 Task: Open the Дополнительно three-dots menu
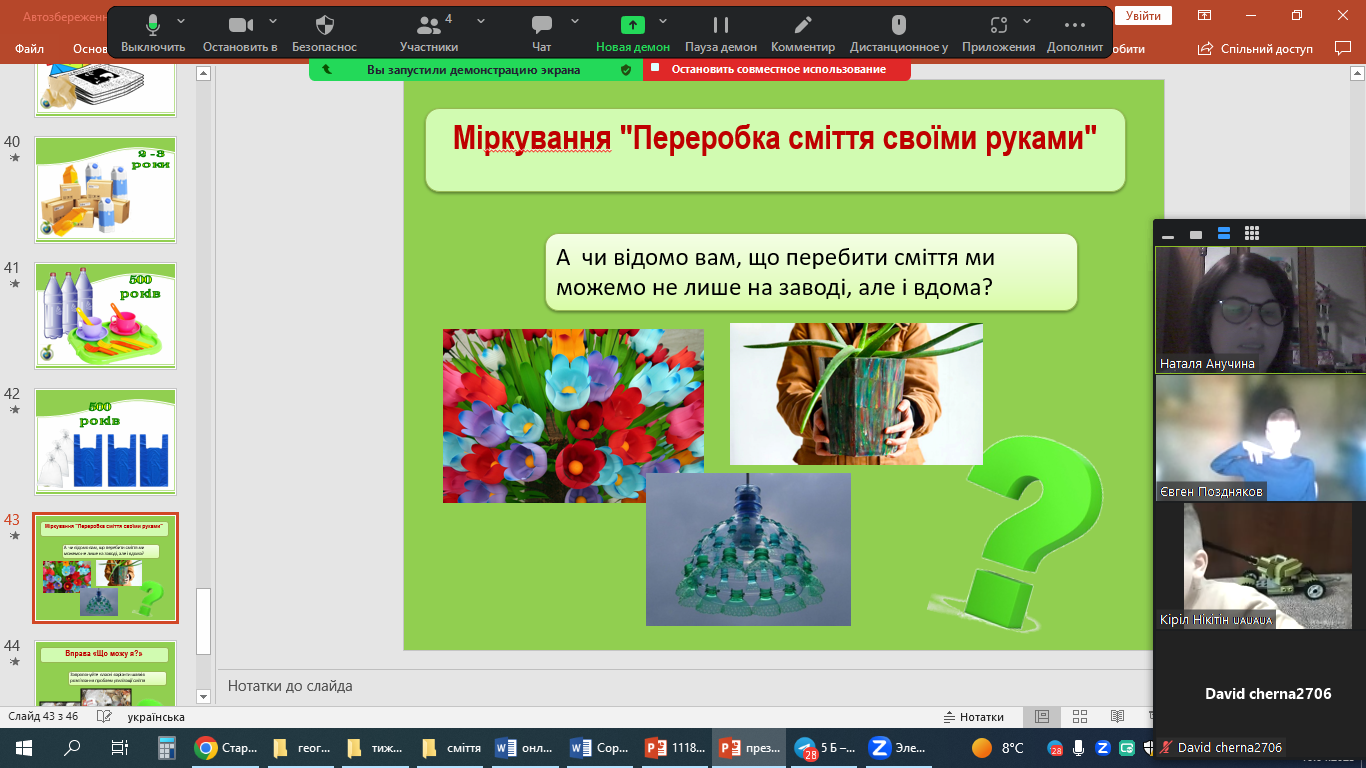pyautogui.click(x=1075, y=26)
